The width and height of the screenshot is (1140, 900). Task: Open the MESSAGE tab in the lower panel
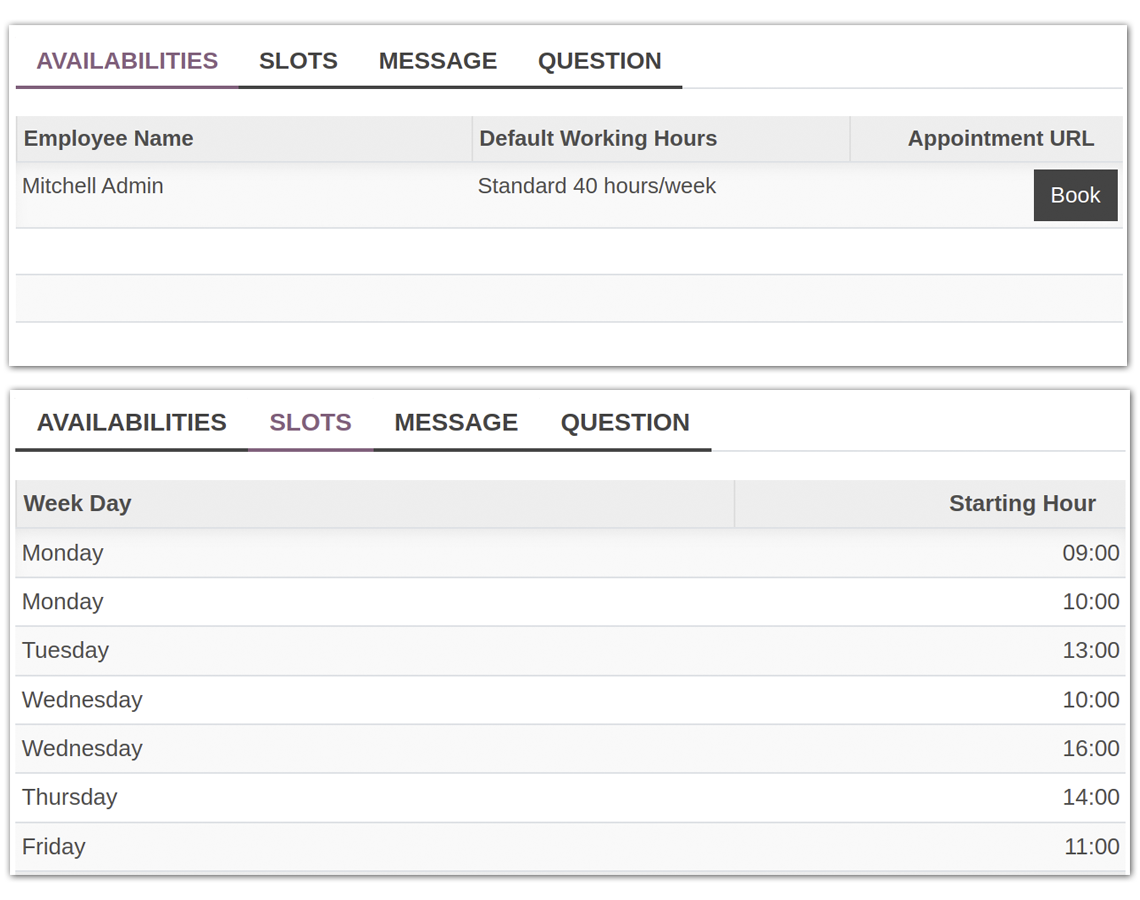tap(456, 422)
